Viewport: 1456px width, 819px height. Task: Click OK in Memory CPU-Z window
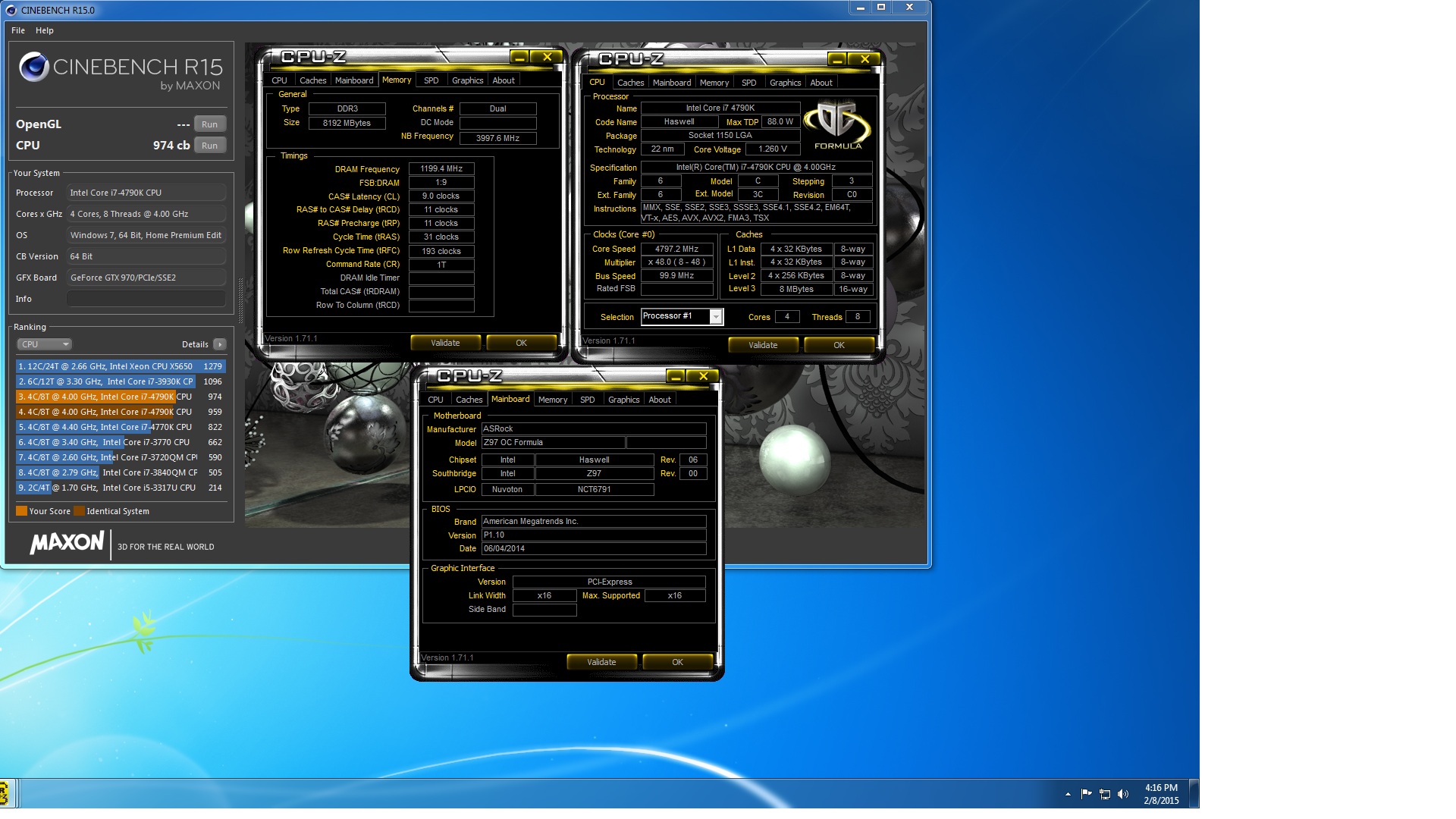coord(521,343)
